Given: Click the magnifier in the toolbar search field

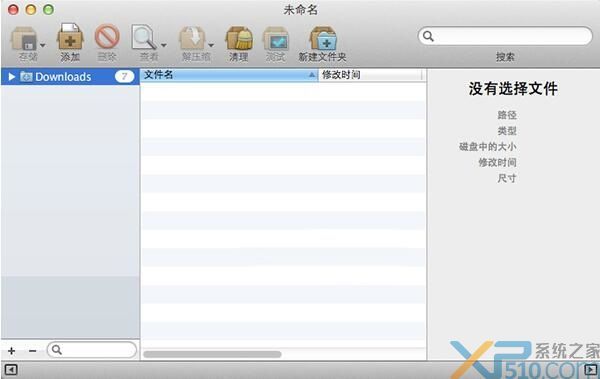Looking at the screenshot, I should pos(428,36).
